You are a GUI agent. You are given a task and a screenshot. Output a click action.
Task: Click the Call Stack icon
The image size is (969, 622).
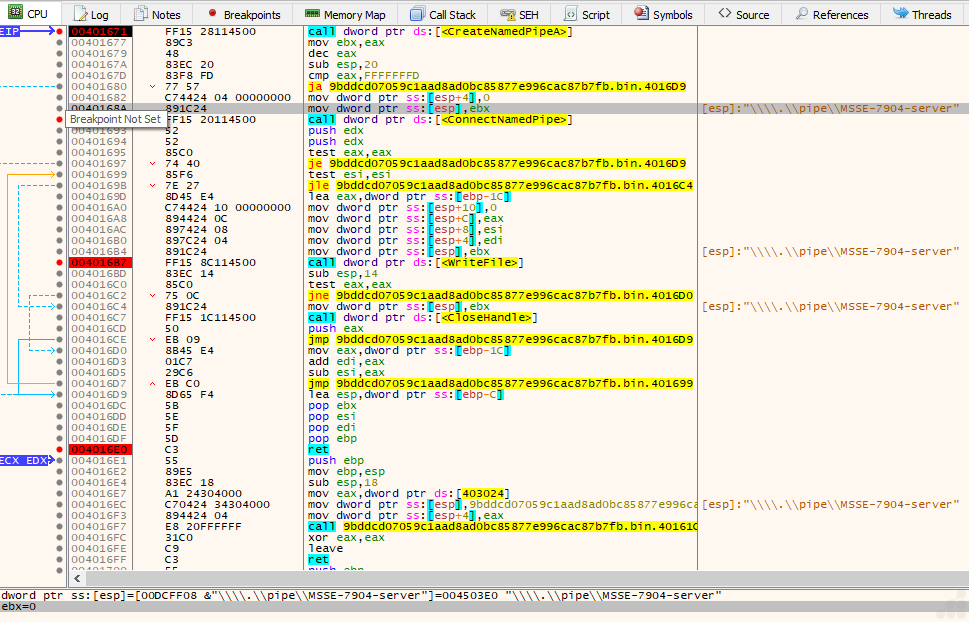(x=418, y=14)
